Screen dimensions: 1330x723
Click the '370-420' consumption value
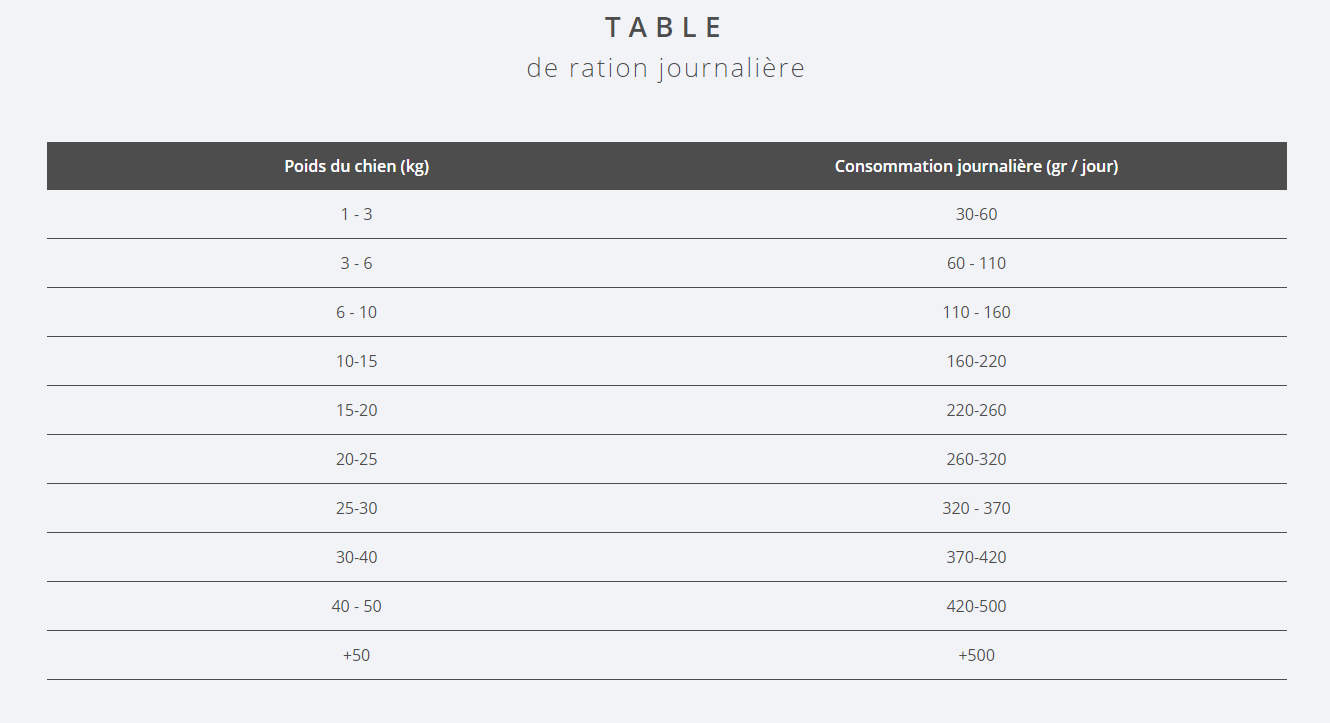977,557
